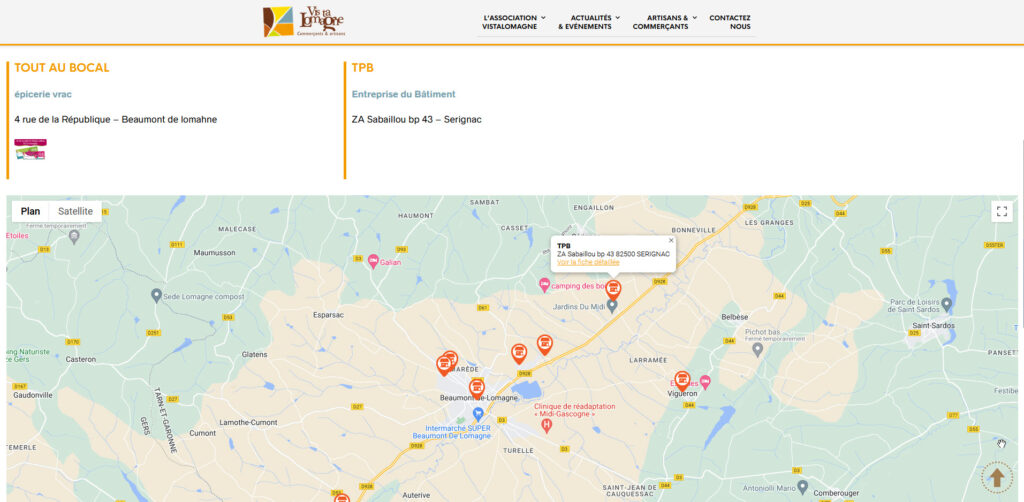Image resolution: width=1024 pixels, height=502 pixels.
Task: Follow the 'Voir la fiche détaillée' link
Action: coord(588,262)
